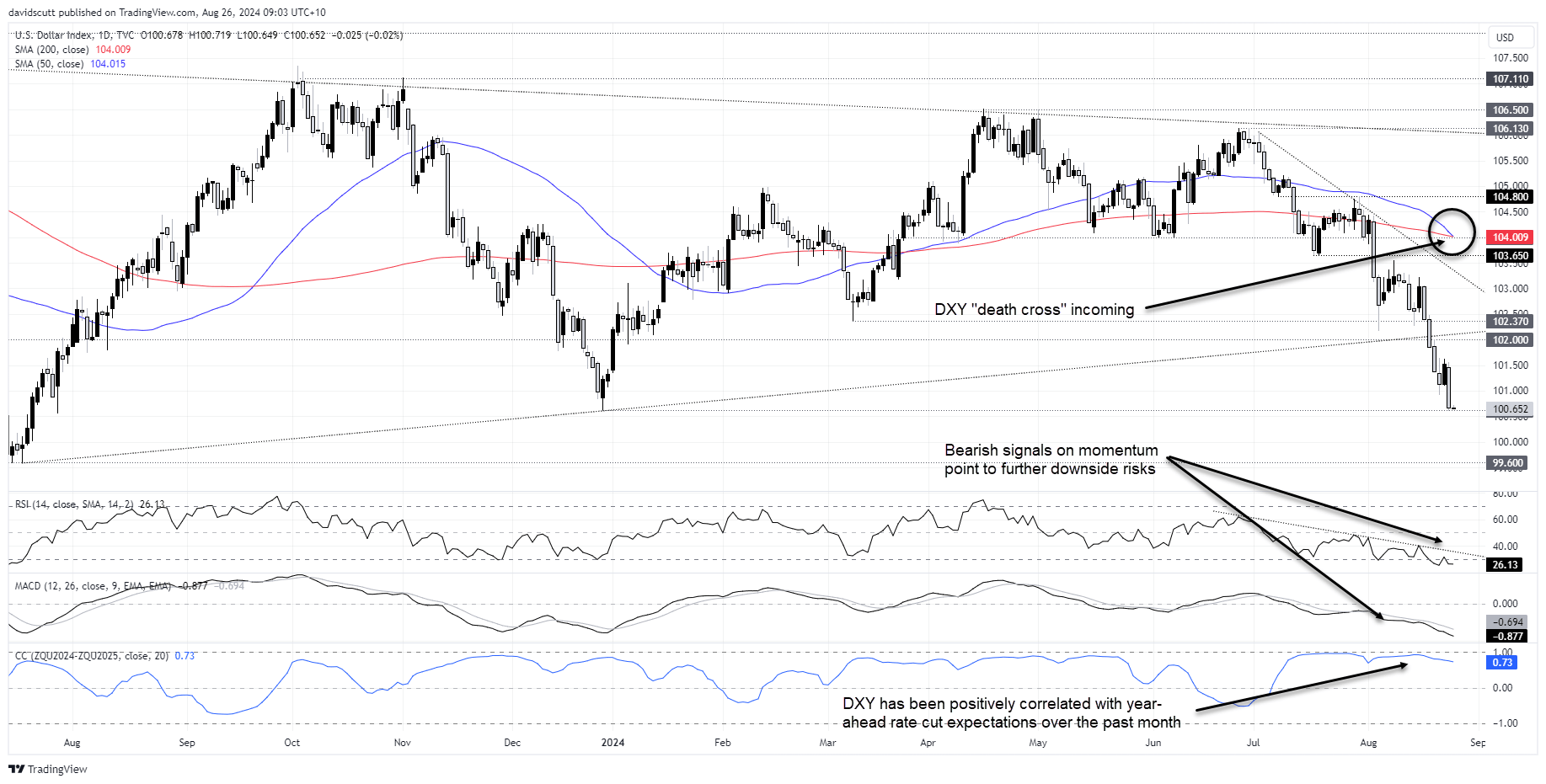This screenshot has width=1546, height=784.
Task: Click the 60.00 RSI axis tick
Action: 1505,520
